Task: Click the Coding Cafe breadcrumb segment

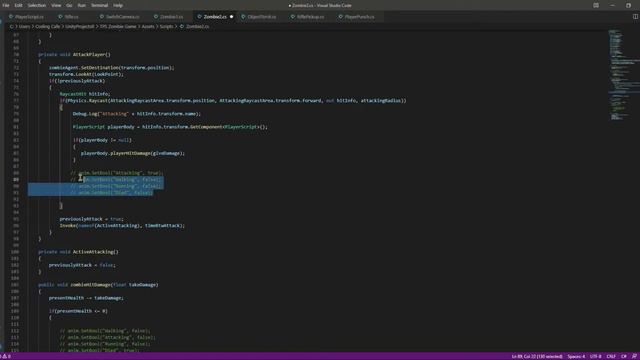Action: point(47,27)
